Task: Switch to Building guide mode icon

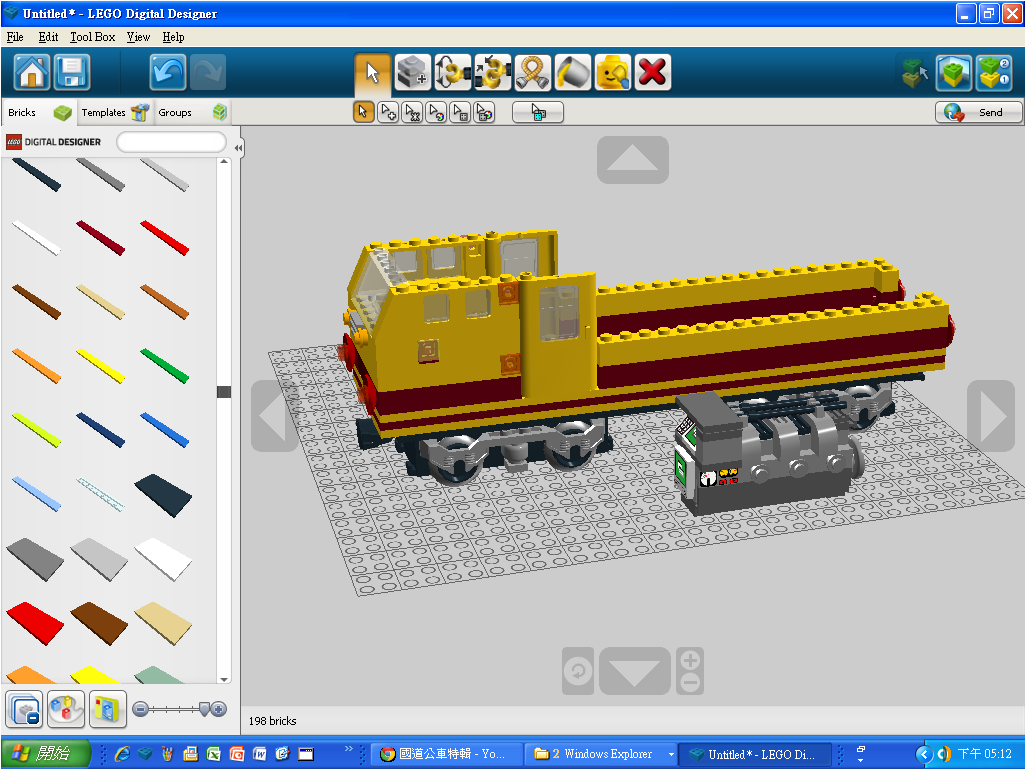Action: pyautogui.click(x=993, y=72)
